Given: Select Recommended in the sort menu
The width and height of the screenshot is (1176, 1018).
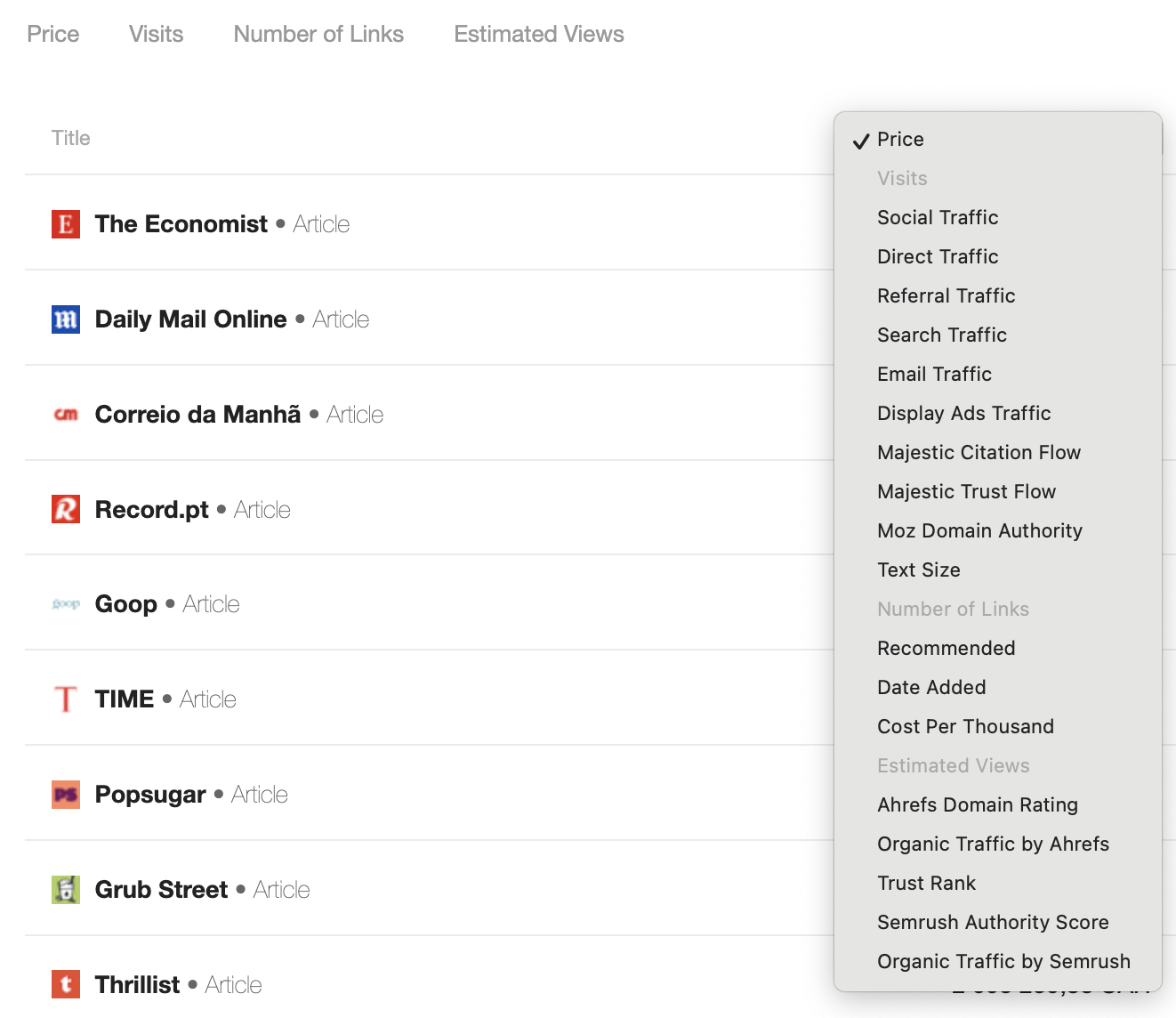Looking at the screenshot, I should point(998,648).
